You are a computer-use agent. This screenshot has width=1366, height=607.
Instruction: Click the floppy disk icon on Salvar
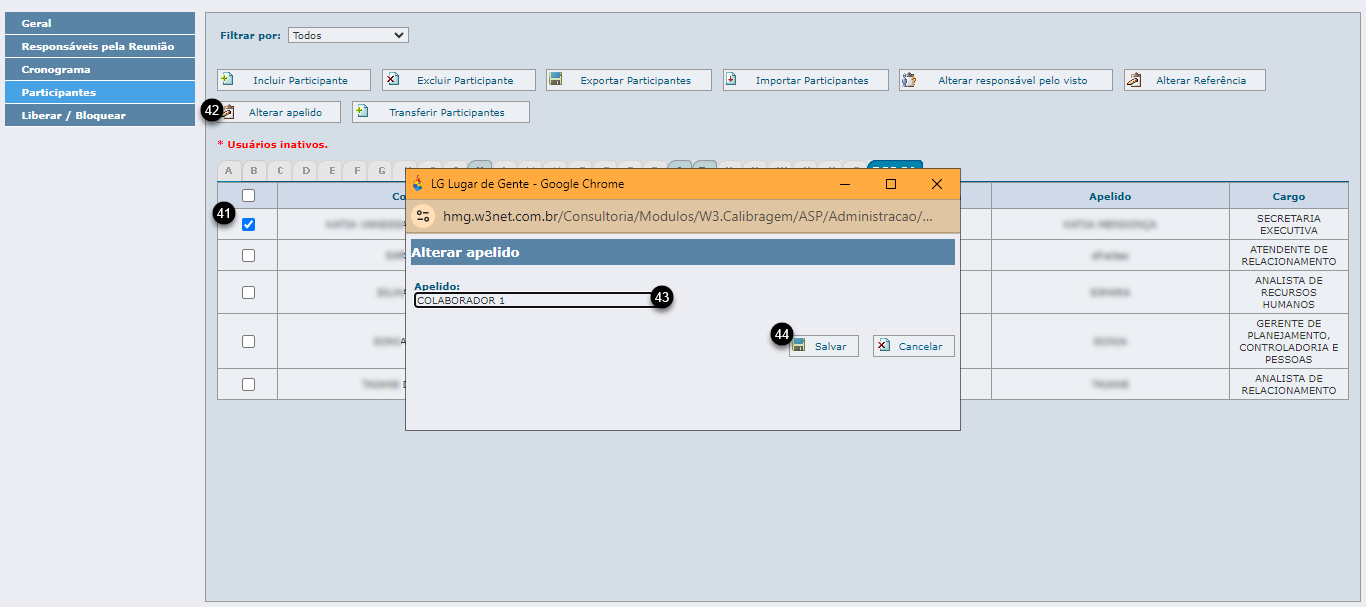click(x=798, y=345)
